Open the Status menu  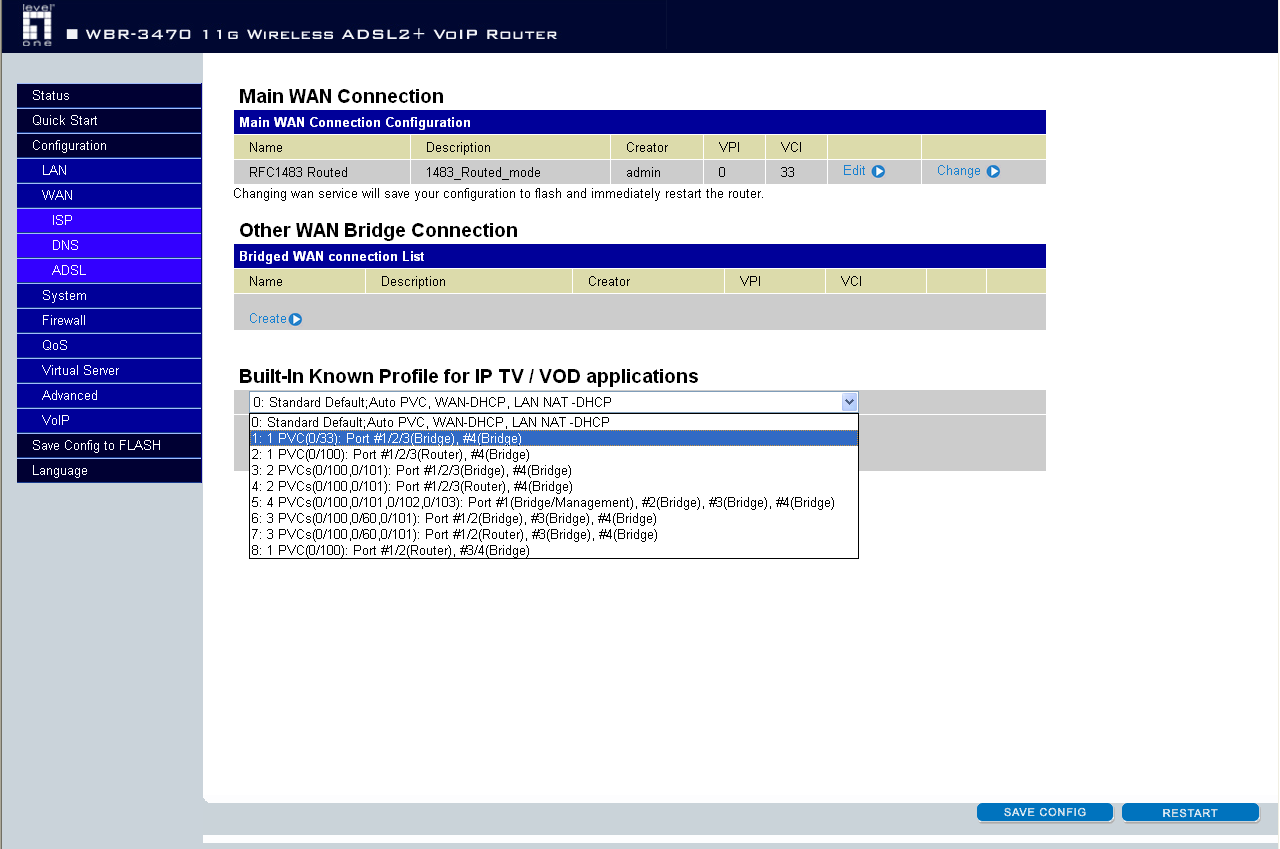click(x=109, y=96)
